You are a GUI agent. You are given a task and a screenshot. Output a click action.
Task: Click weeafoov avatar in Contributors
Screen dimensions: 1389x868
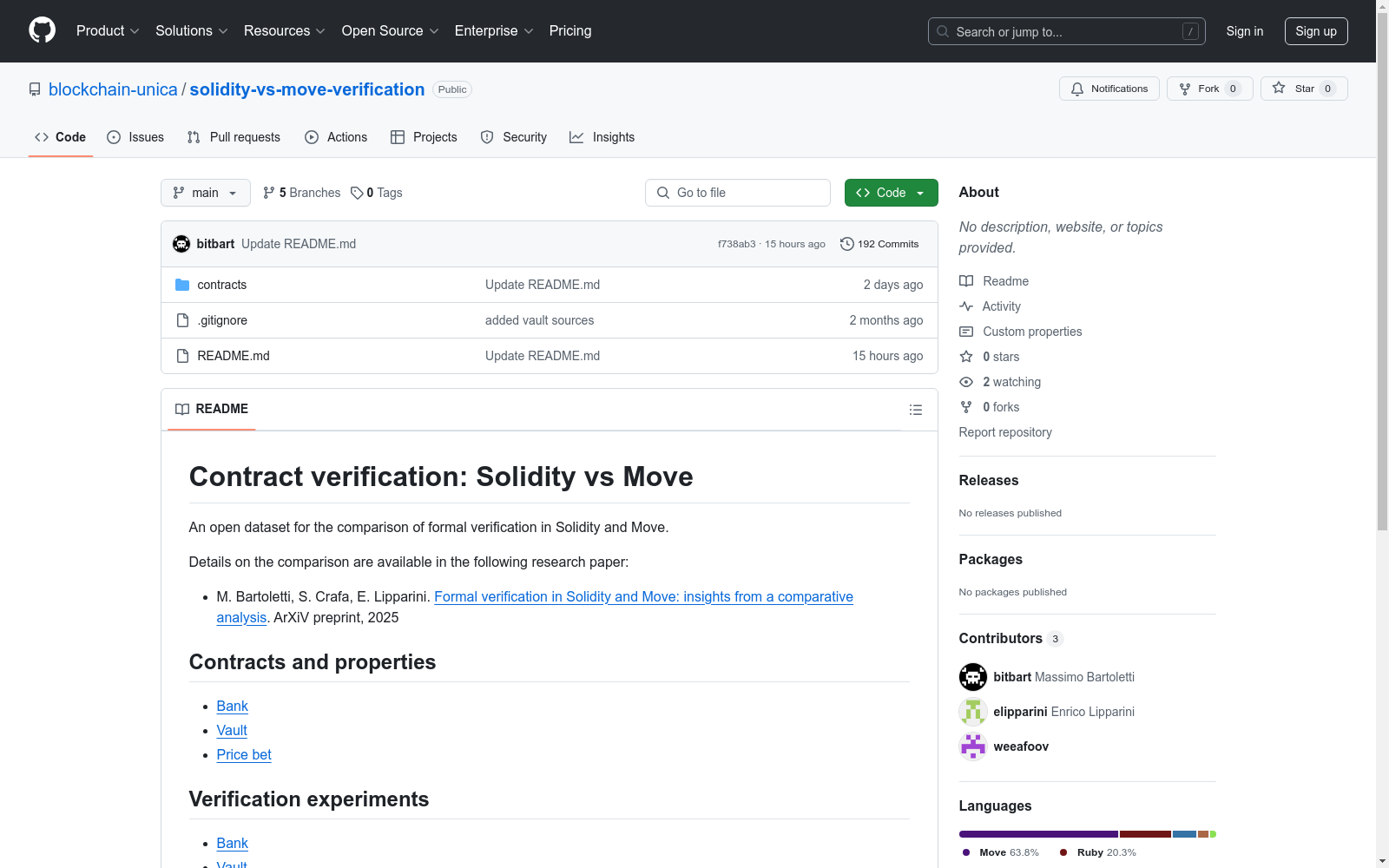[x=973, y=746]
